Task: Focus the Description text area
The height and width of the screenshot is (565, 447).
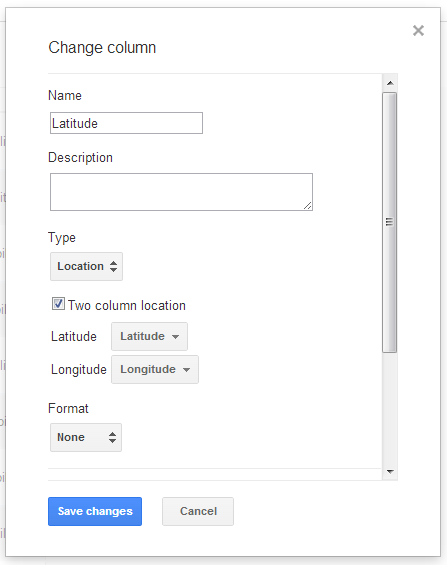Action: (x=181, y=192)
